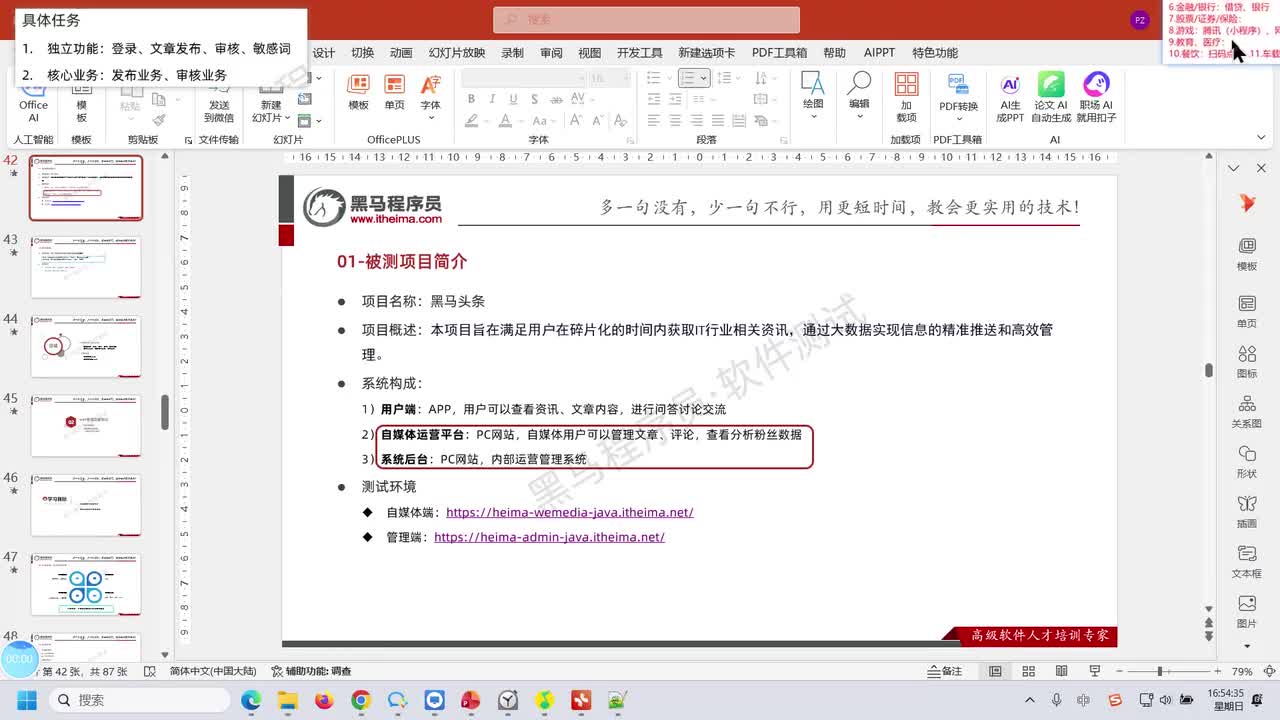Fit slide to current window

[1269, 671]
